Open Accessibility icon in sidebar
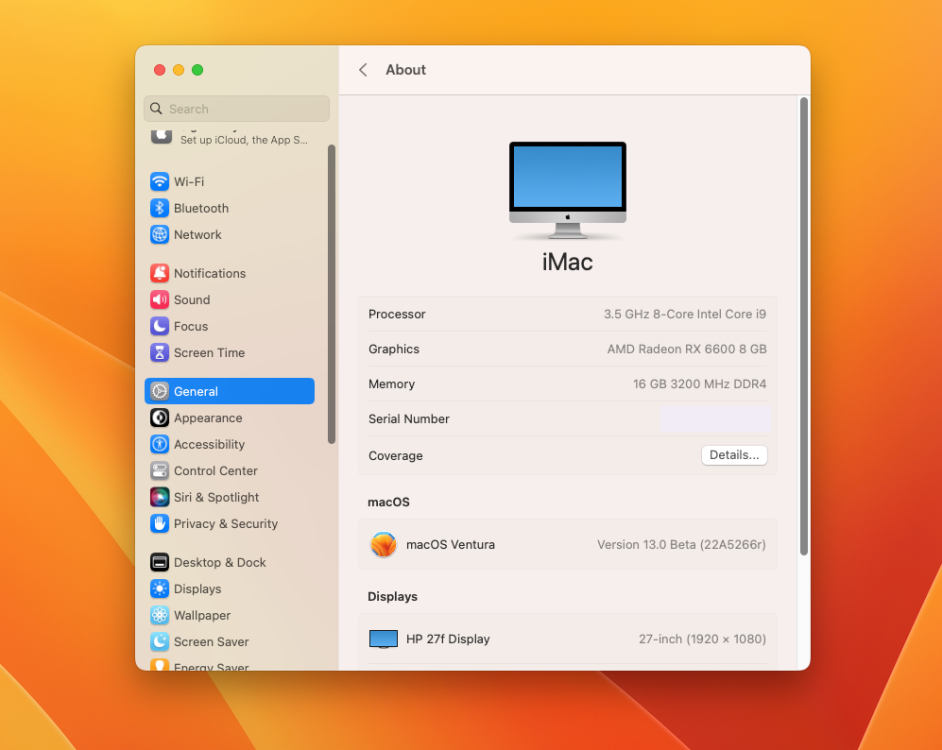 point(159,444)
